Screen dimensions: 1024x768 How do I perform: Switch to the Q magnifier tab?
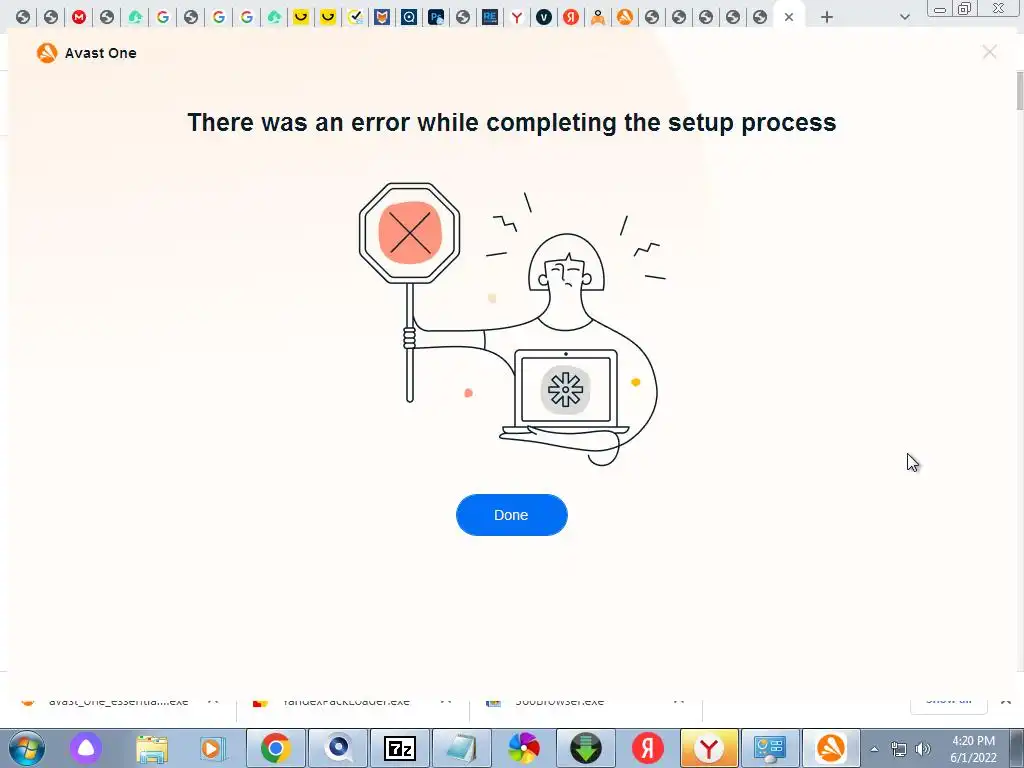point(409,17)
